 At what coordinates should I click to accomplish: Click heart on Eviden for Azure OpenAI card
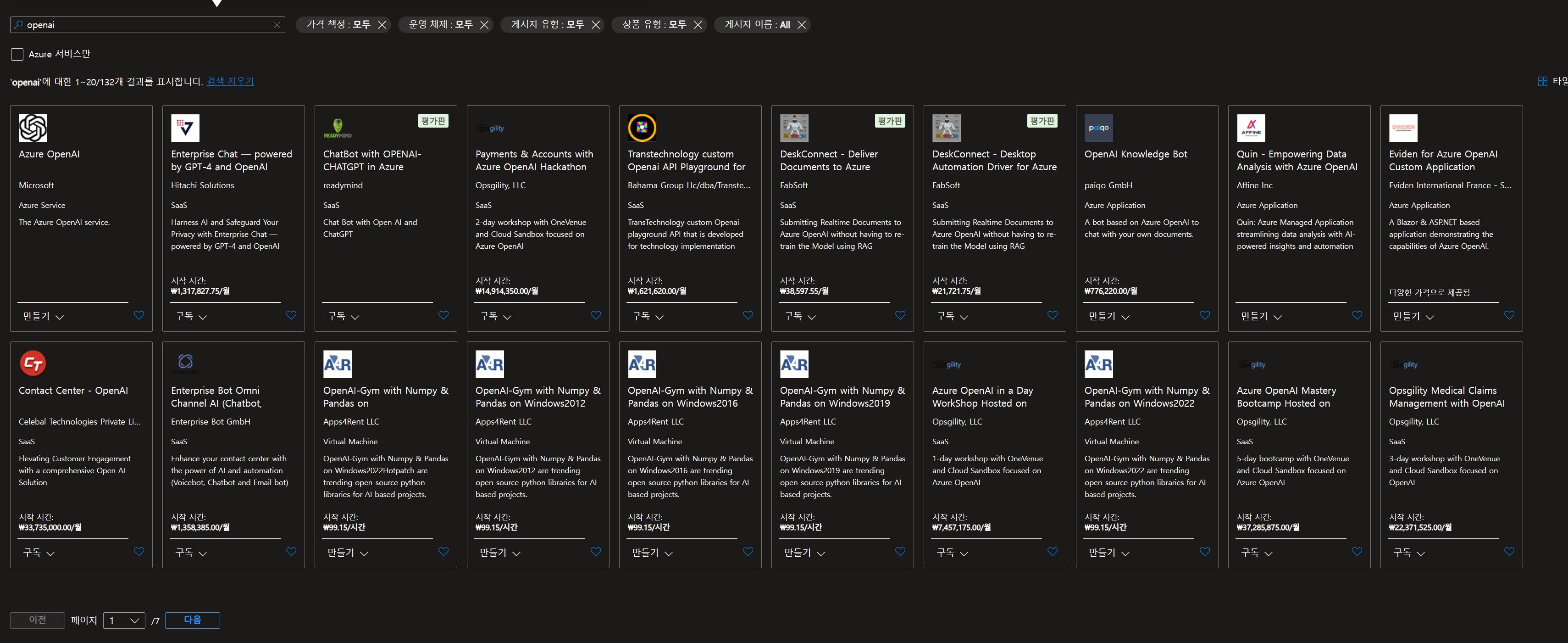click(1509, 315)
